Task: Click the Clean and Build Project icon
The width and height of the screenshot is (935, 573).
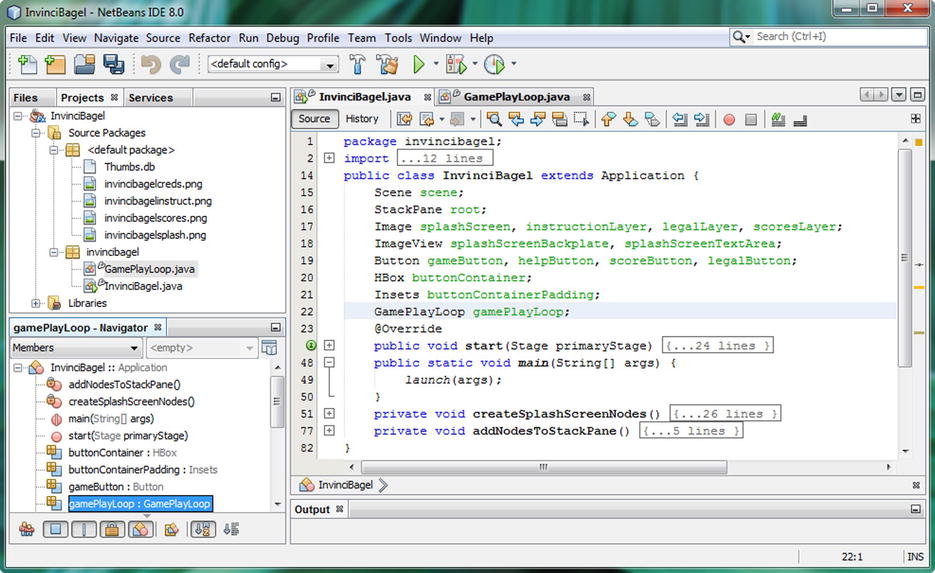Action: tap(387, 64)
